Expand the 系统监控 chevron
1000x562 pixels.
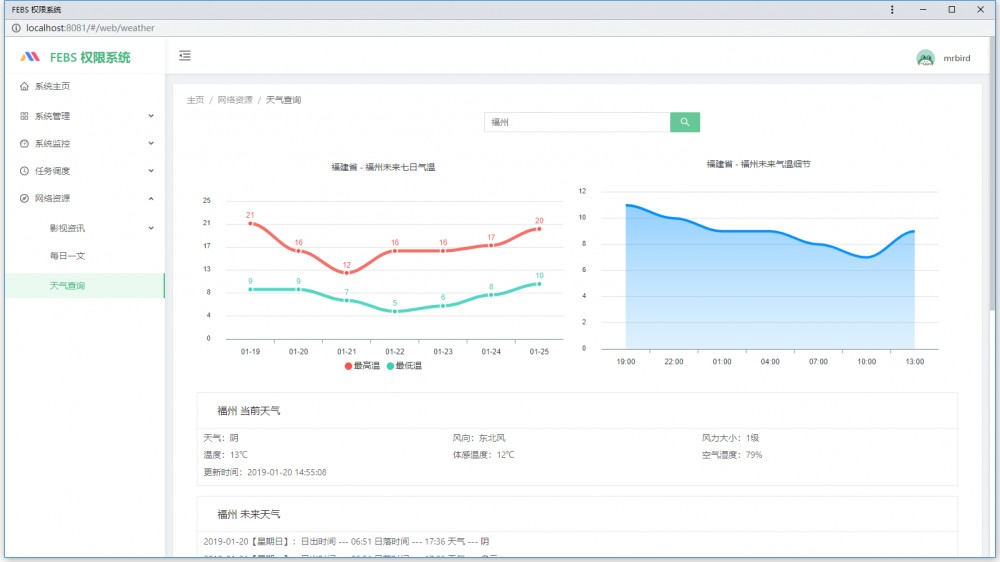coord(151,144)
